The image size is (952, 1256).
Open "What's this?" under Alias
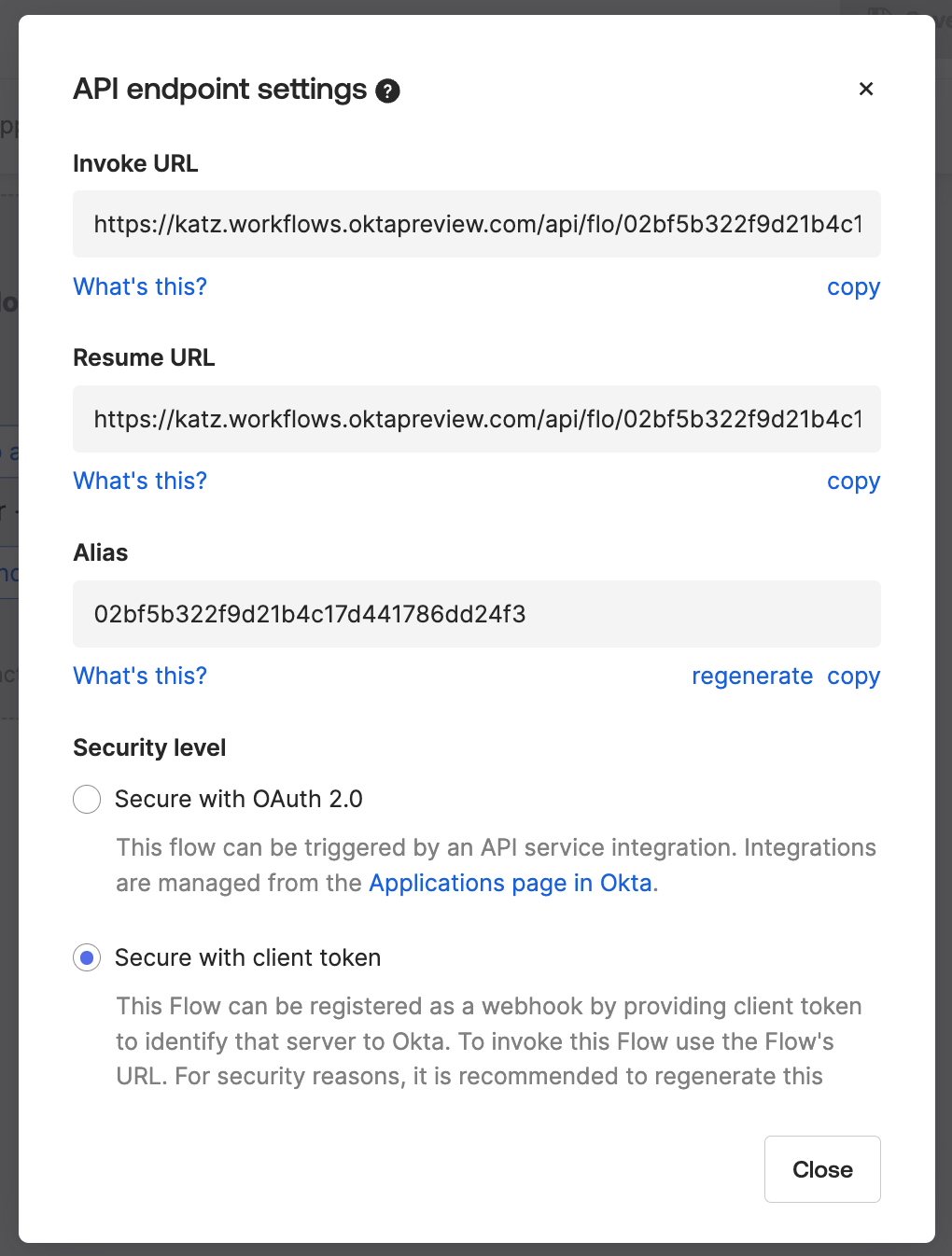[139, 676]
